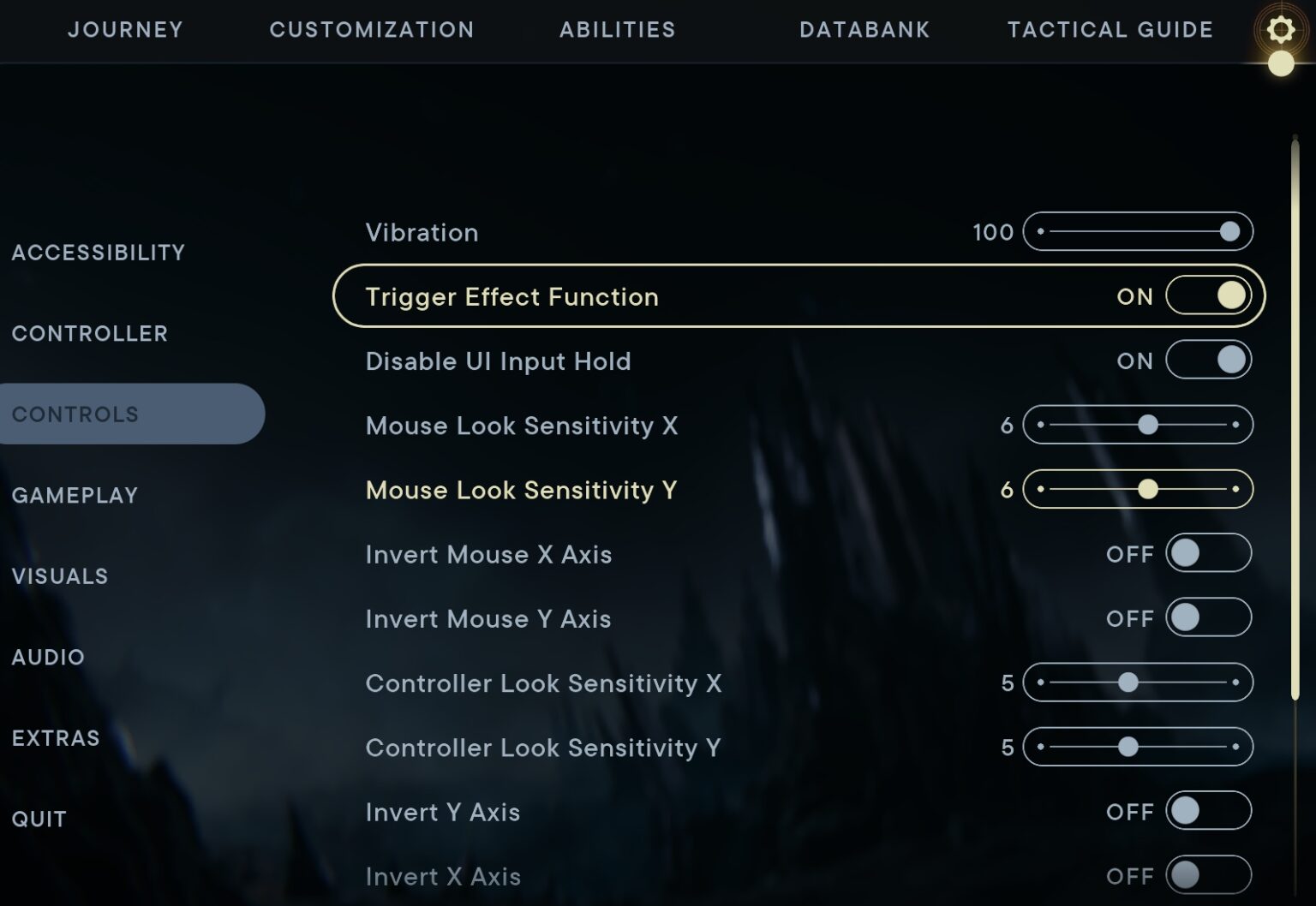This screenshot has width=1316, height=906.
Task: Turn on Invert Y Axis
Action: (1208, 811)
